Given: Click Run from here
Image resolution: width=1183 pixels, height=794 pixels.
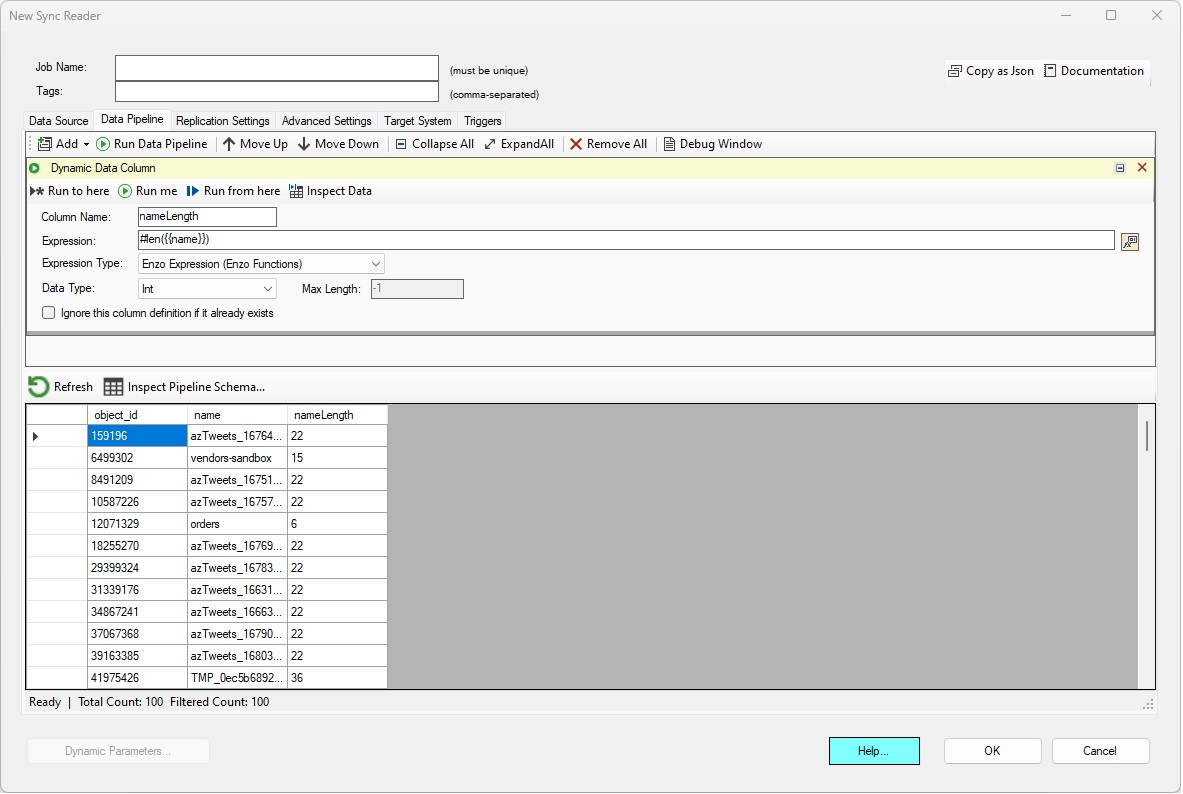Looking at the screenshot, I should pyautogui.click(x=233, y=191).
